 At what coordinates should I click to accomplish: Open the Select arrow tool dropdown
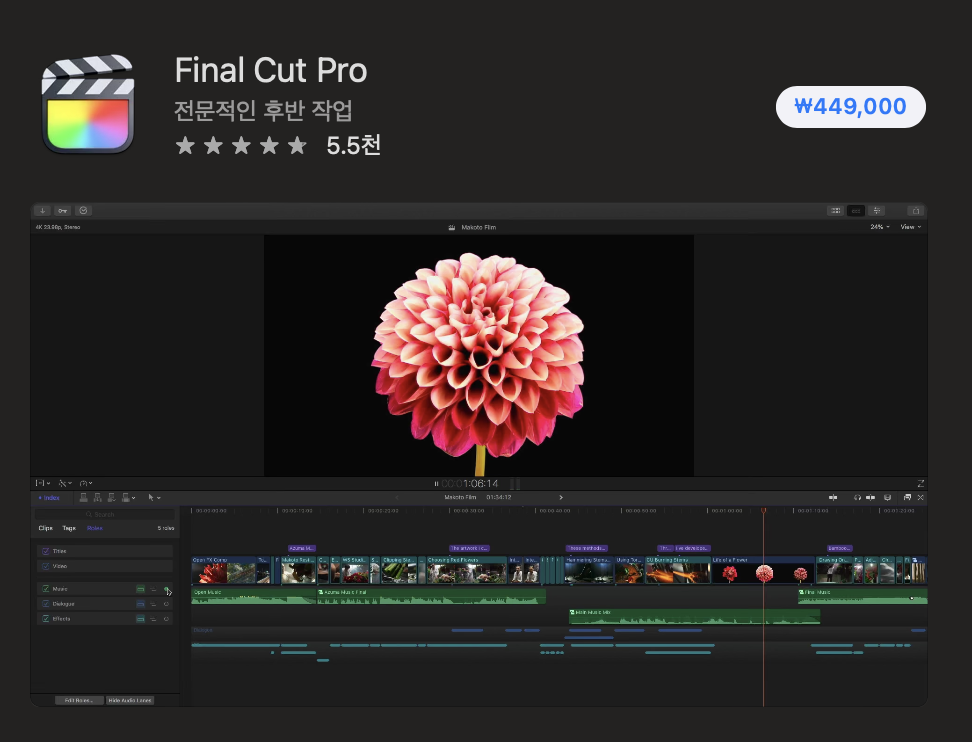click(154, 497)
